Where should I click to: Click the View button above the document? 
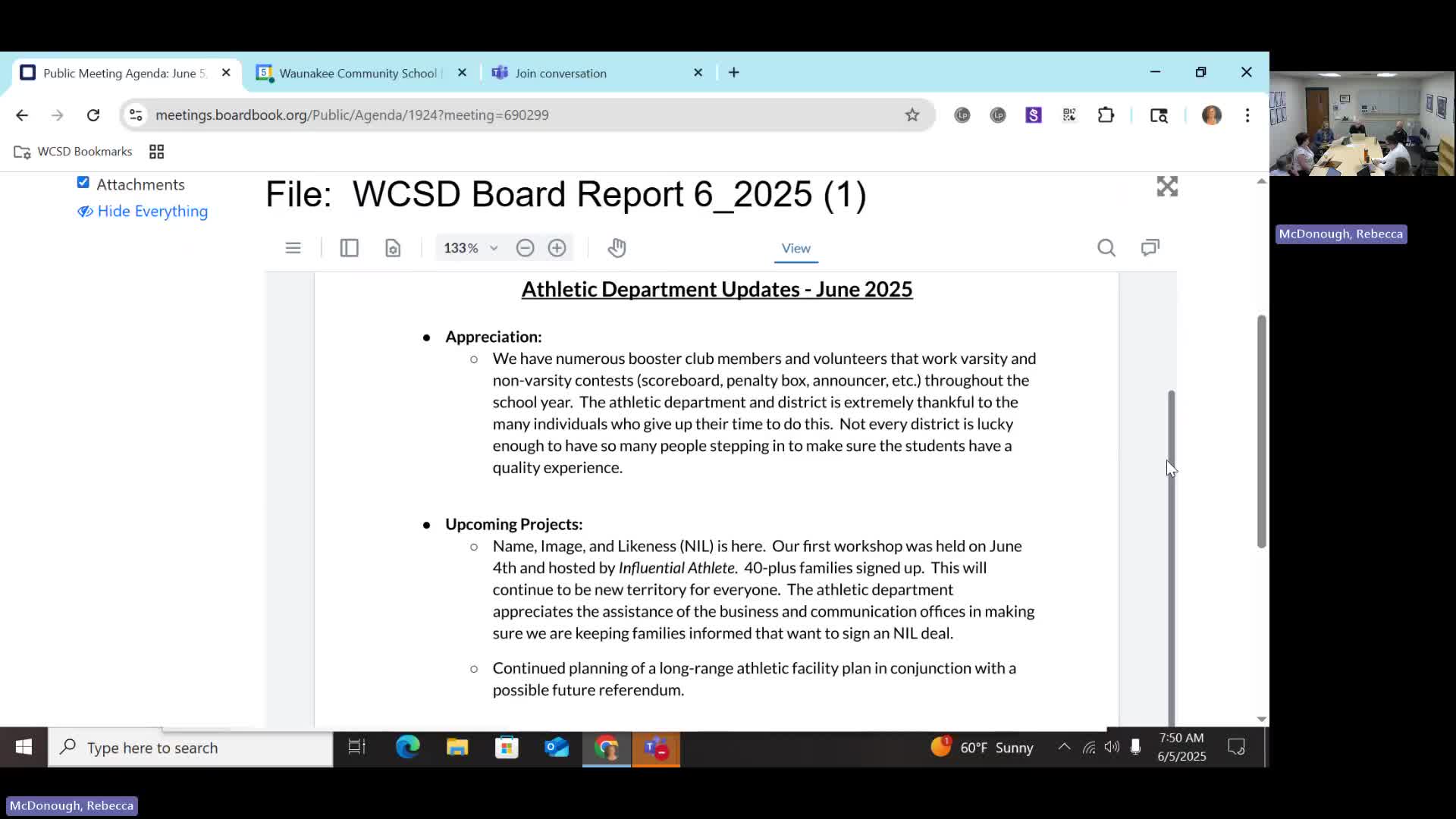click(x=795, y=248)
